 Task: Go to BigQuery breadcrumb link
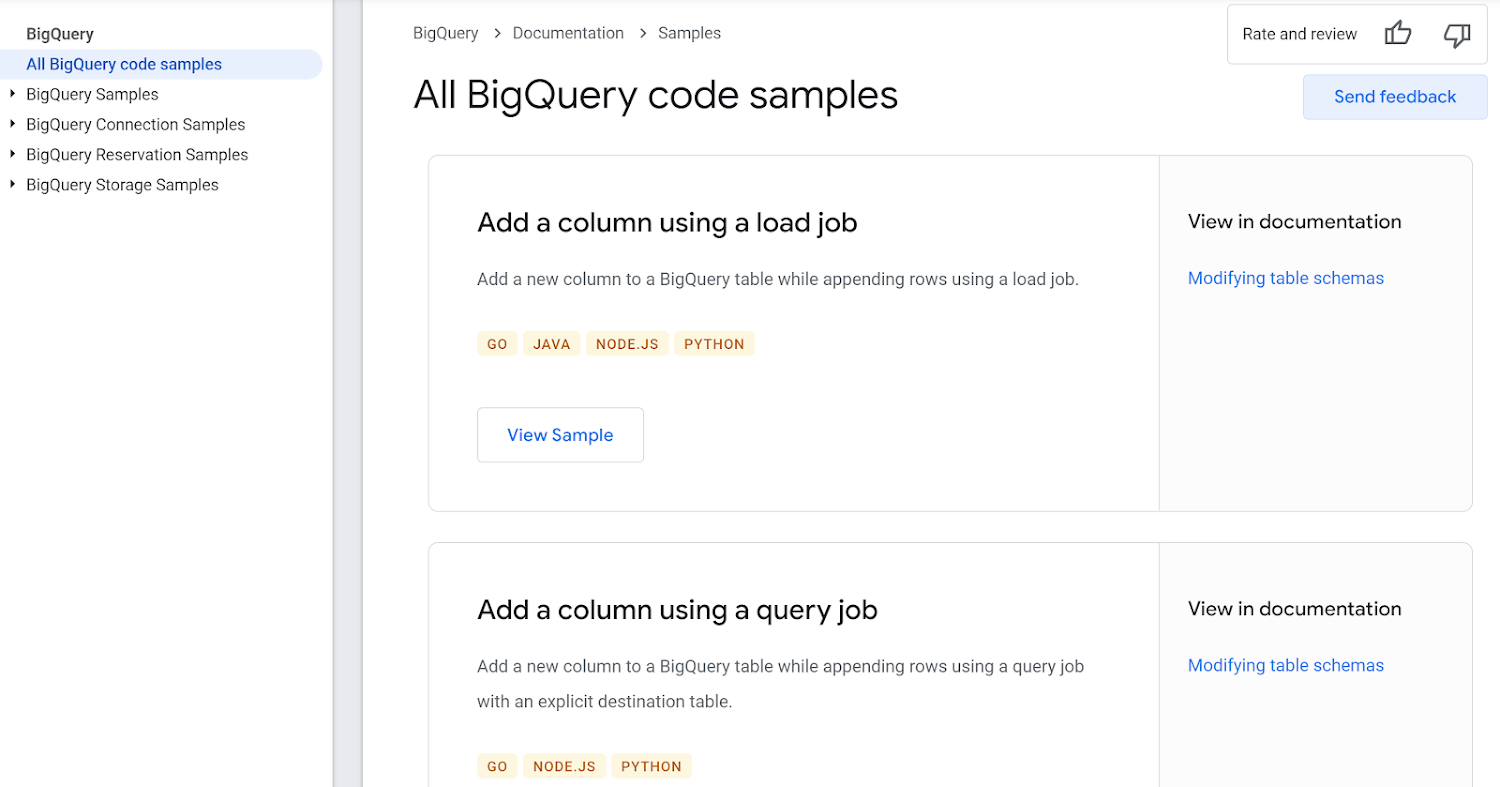tap(445, 33)
